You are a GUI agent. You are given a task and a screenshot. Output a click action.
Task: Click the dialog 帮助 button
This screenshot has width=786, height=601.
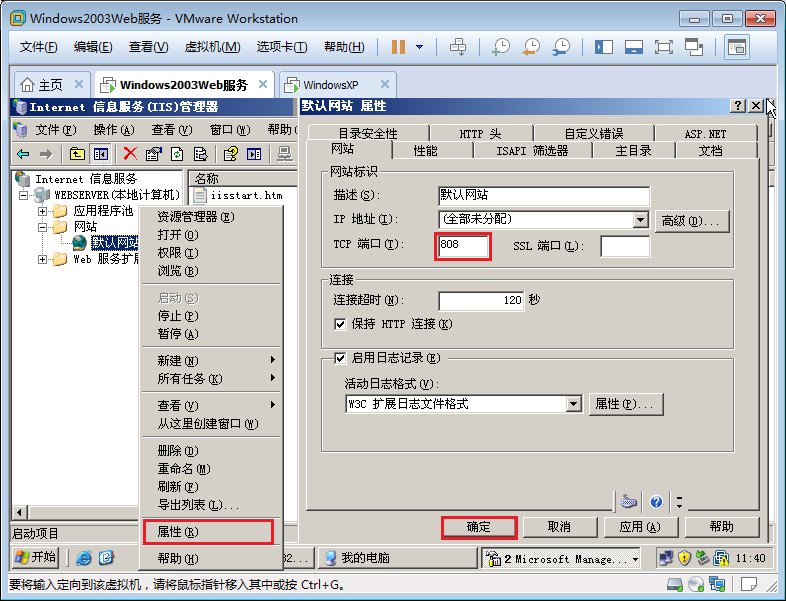point(722,527)
